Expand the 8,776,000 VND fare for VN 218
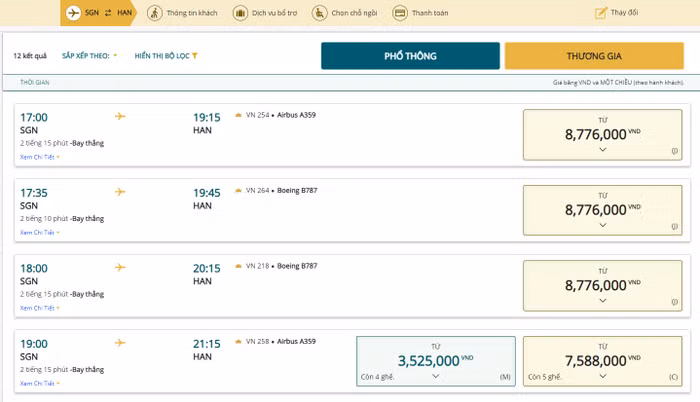The image size is (700, 402). point(602,301)
